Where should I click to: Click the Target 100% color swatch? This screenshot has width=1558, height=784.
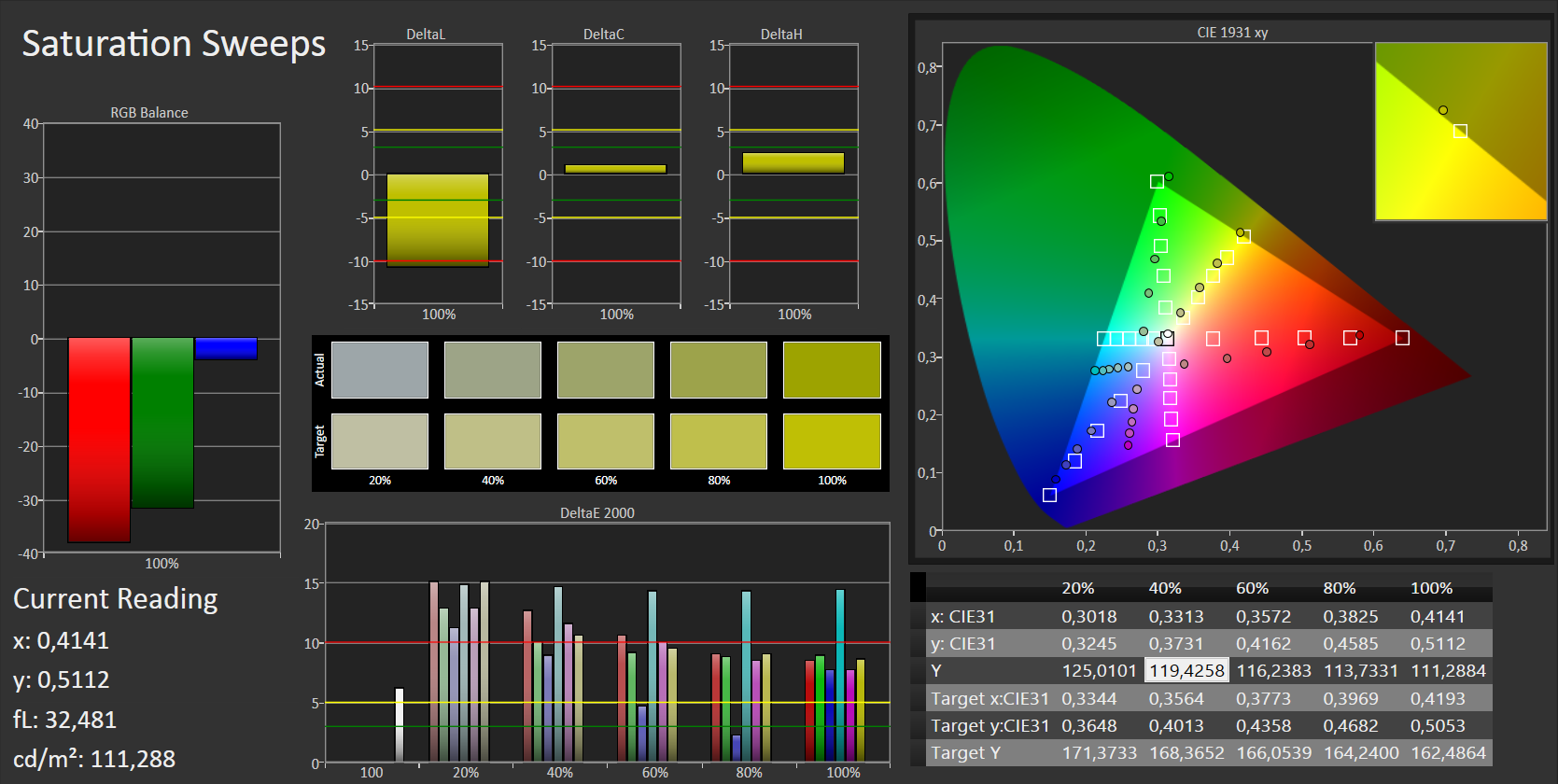832,441
